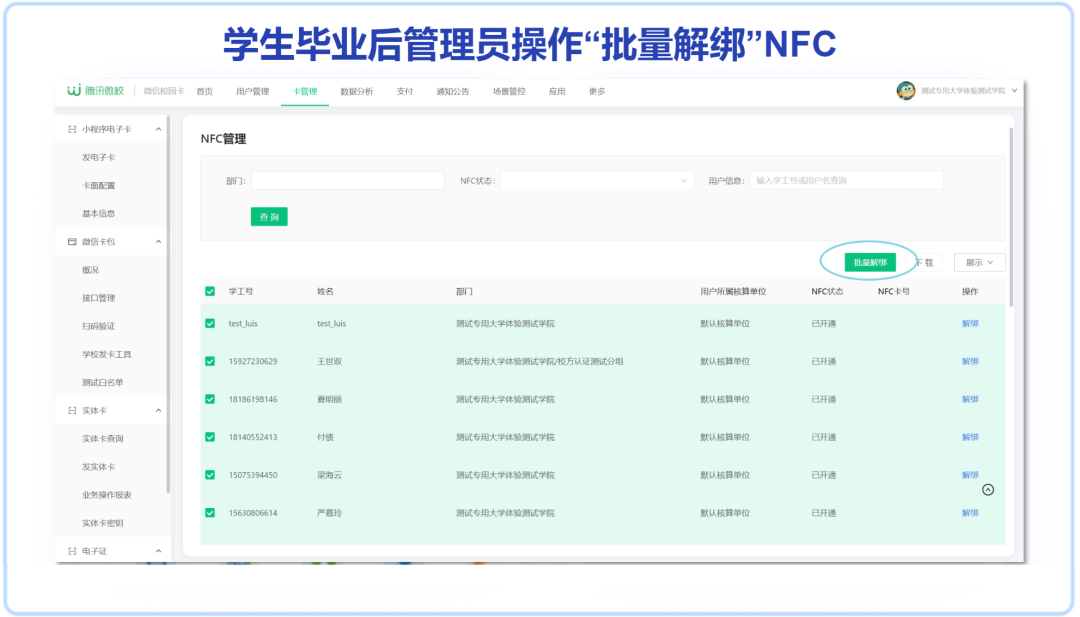Click the circular back-to-top arrow icon

tap(988, 489)
